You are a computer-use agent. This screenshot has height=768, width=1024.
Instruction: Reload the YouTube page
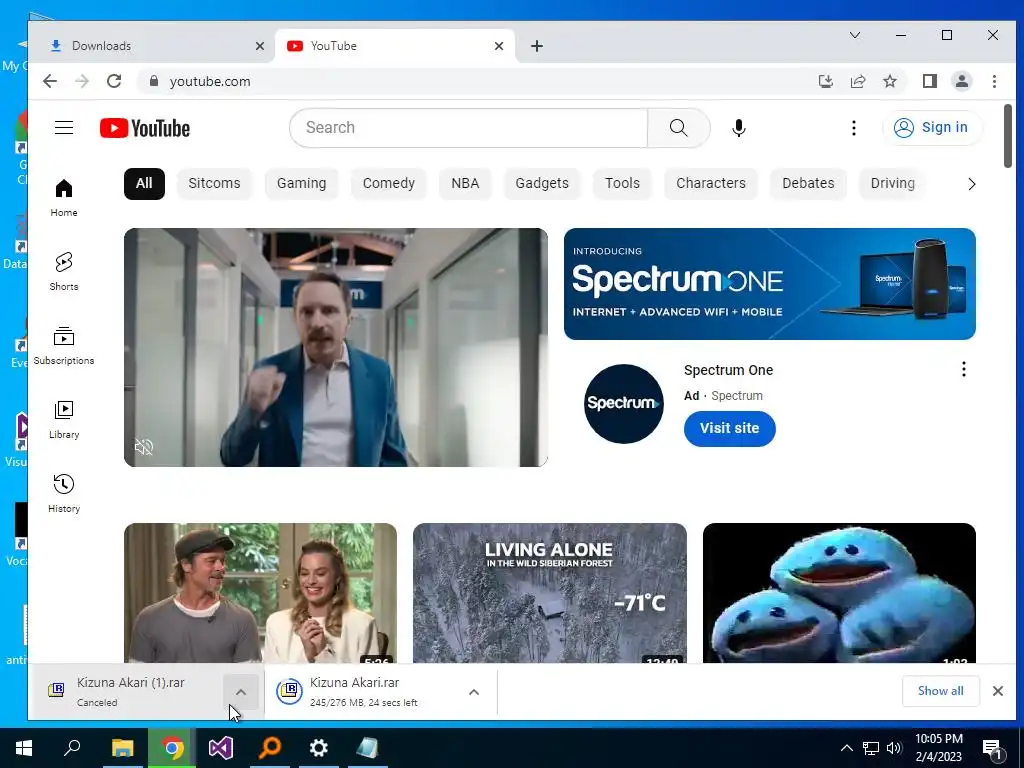114,81
